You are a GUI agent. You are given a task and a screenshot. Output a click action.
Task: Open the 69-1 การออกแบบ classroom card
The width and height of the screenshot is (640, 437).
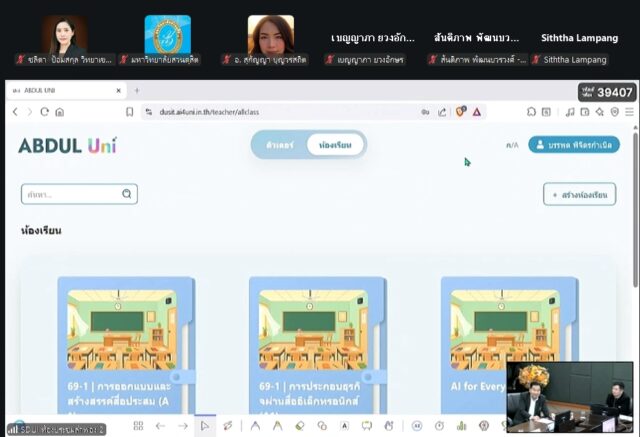pos(126,346)
